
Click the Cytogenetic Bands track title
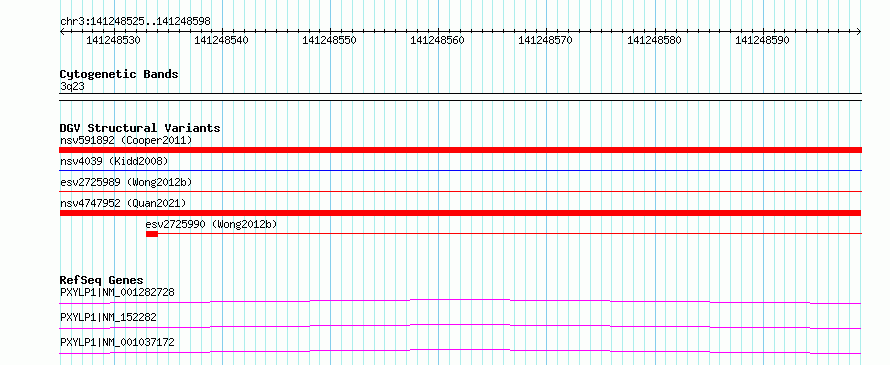[x=119, y=74]
